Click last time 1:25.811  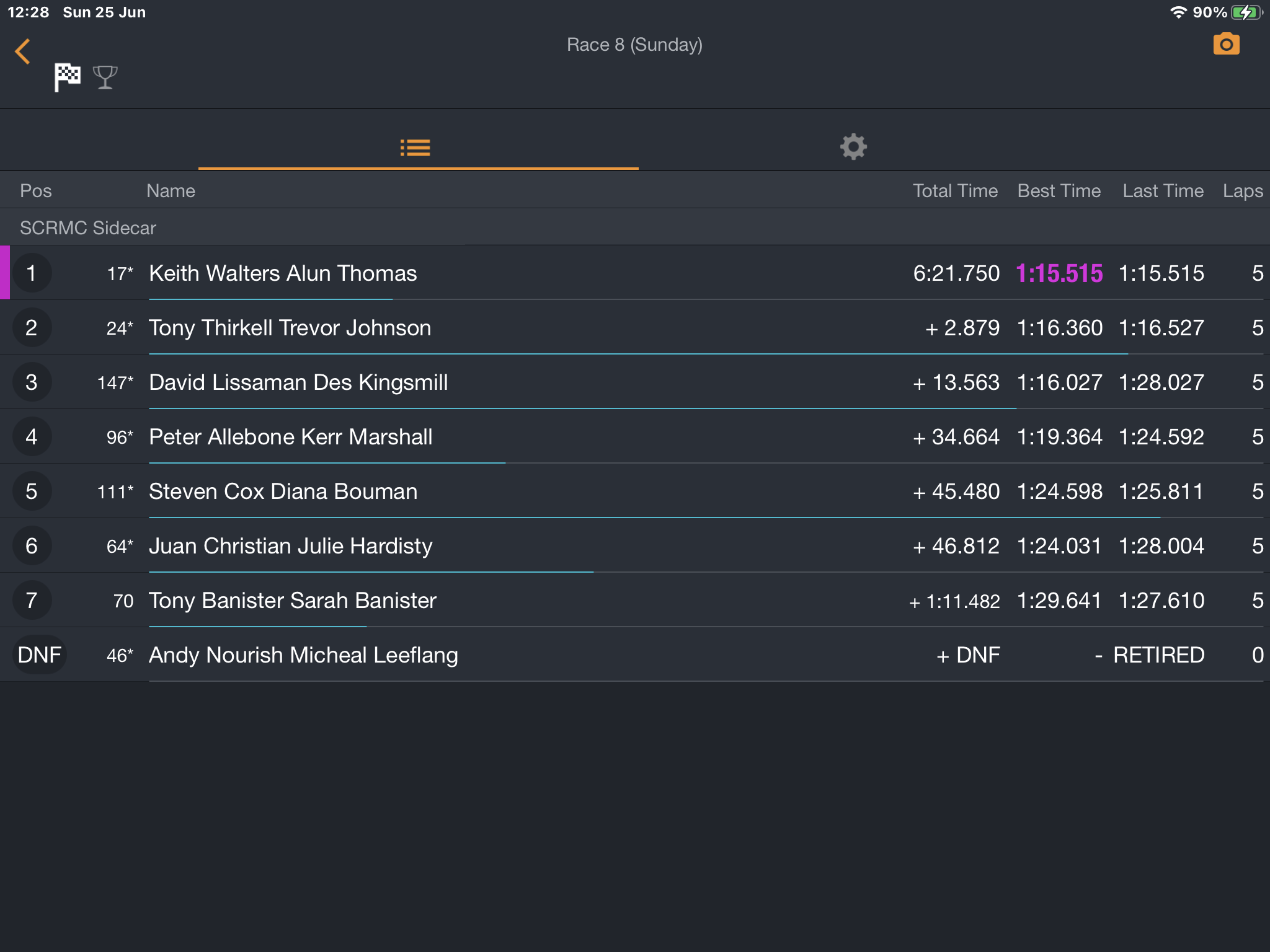1161,491
